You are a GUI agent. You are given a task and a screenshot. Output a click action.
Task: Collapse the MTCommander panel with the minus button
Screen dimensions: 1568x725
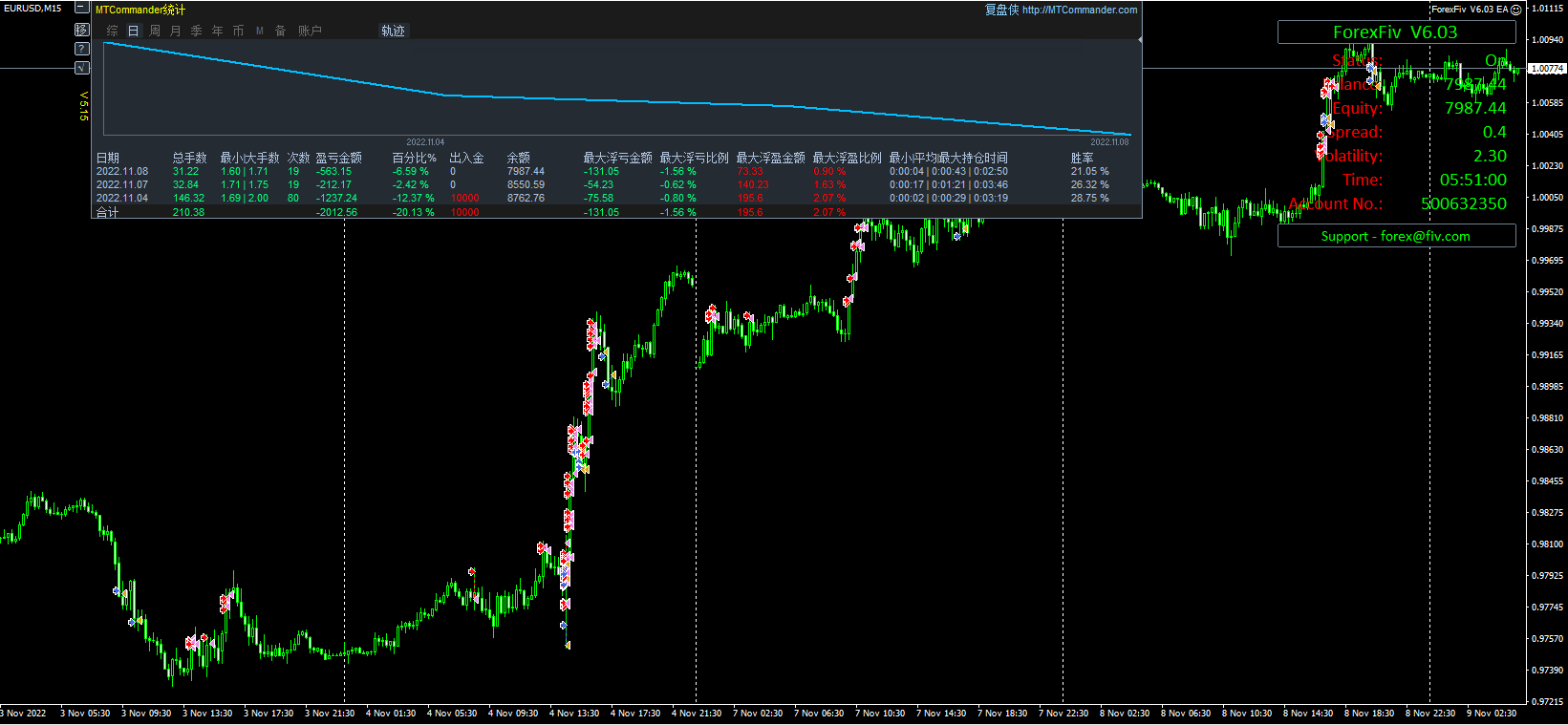click(82, 9)
